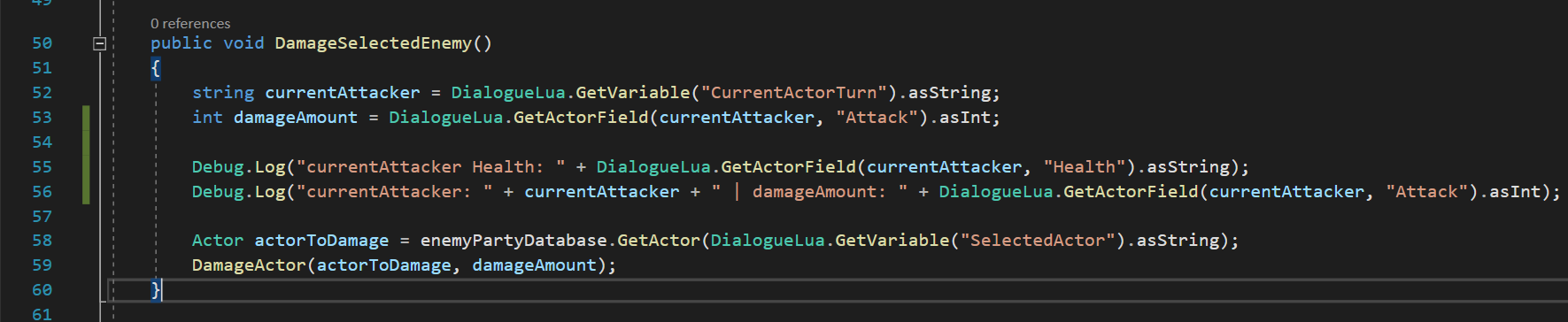Open the "0 references" CodeLens link
The width and height of the screenshot is (1568, 322).
tap(190, 24)
